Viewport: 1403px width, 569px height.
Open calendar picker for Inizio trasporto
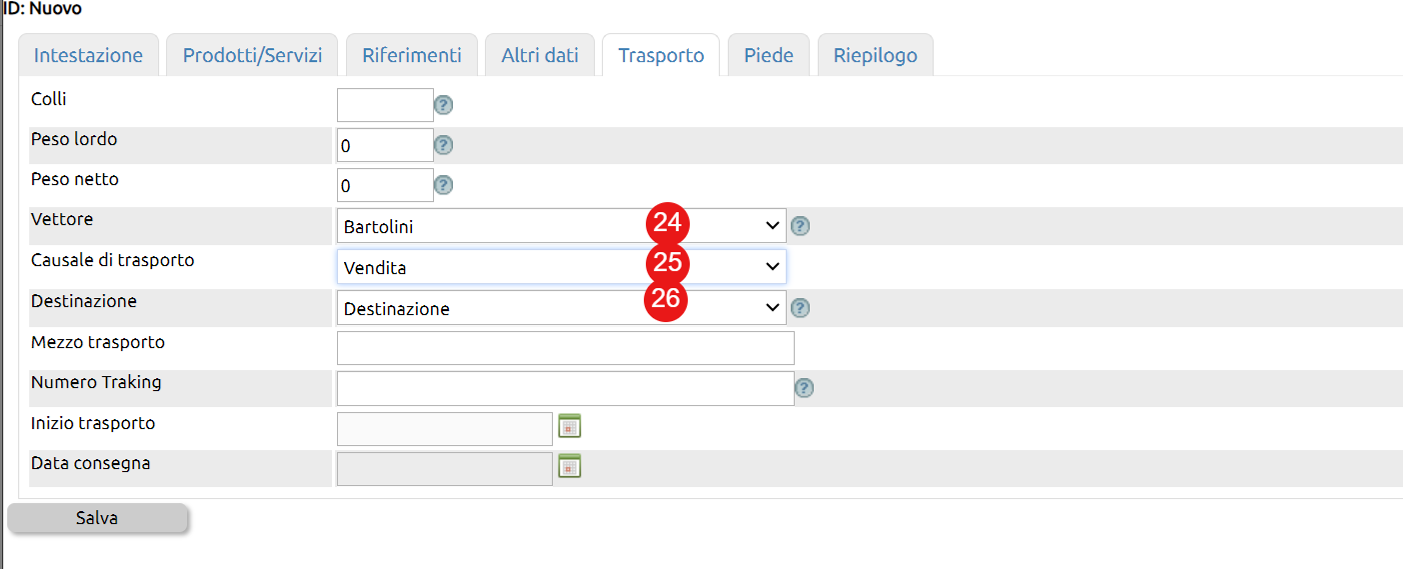569,426
